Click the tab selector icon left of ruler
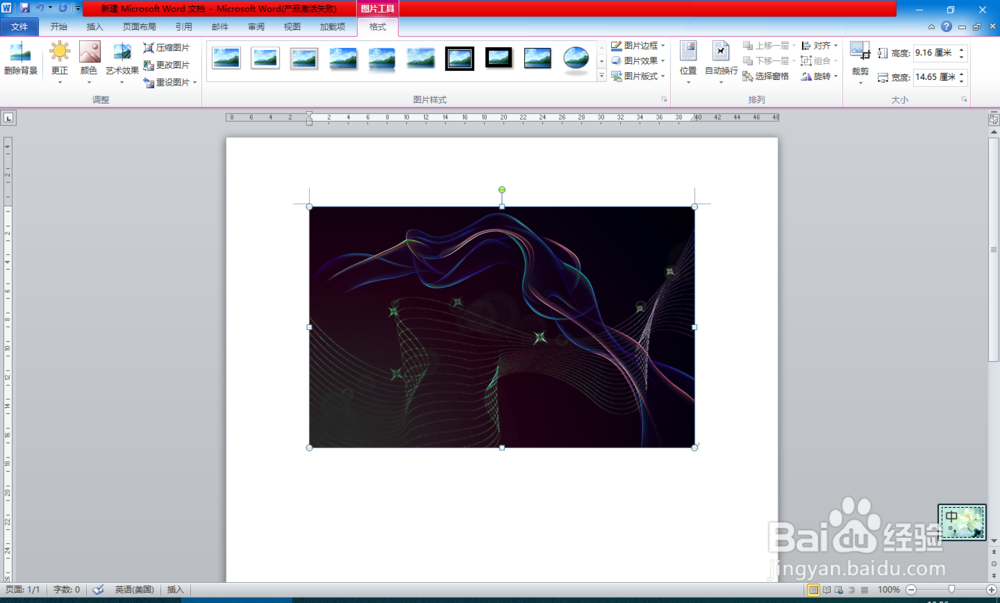The width and height of the screenshot is (1000, 603). click(x=8, y=117)
